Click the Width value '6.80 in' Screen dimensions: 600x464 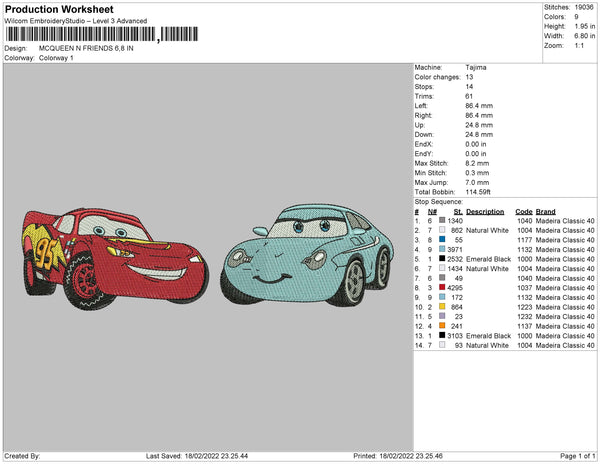pyautogui.click(x=585, y=36)
